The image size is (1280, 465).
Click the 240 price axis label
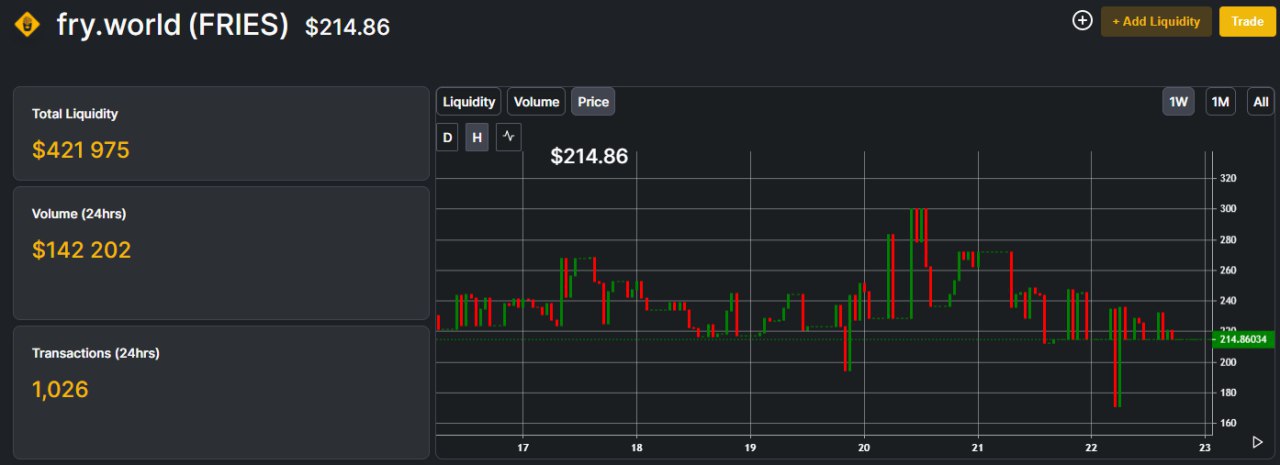pos(1229,301)
